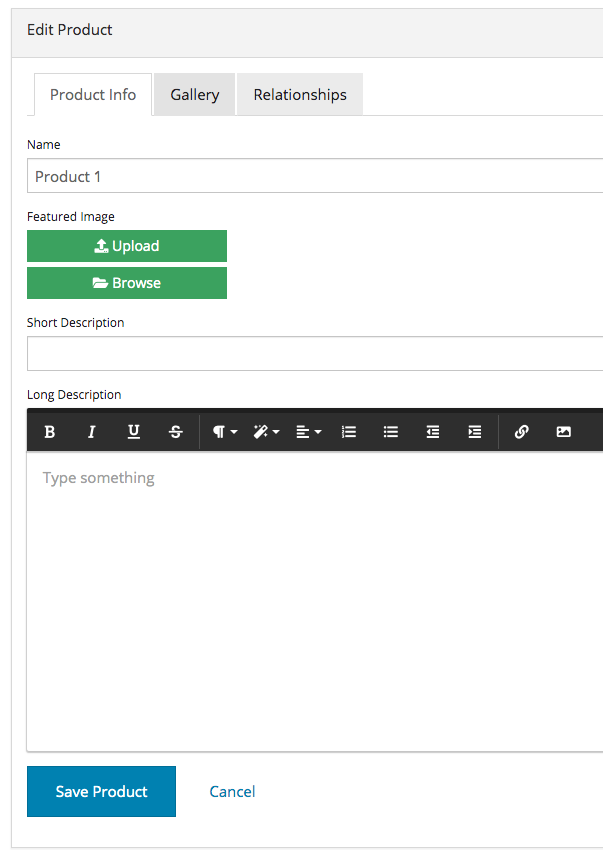603x854 pixels.
Task: Decrease indent using the outdent icon
Action: pyautogui.click(x=433, y=432)
